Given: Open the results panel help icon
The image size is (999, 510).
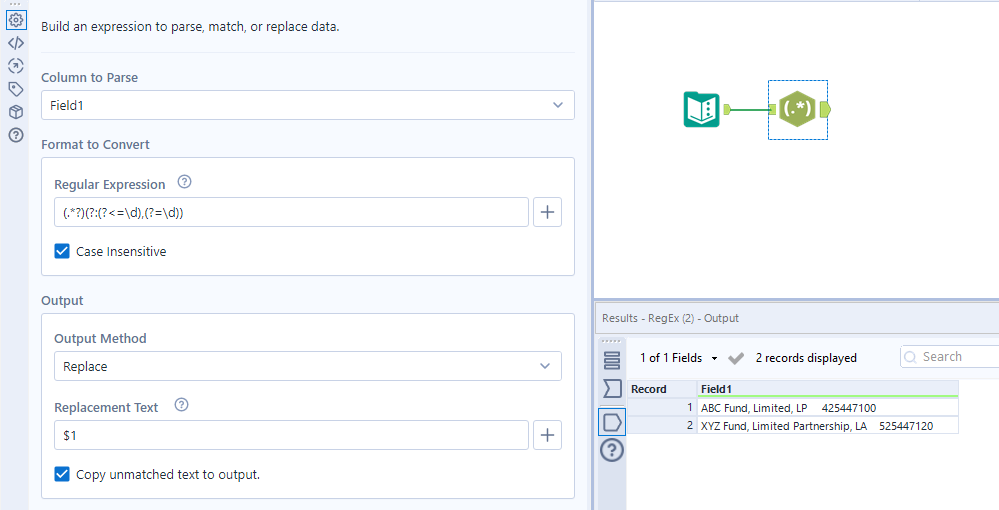Looking at the screenshot, I should tap(612, 450).
